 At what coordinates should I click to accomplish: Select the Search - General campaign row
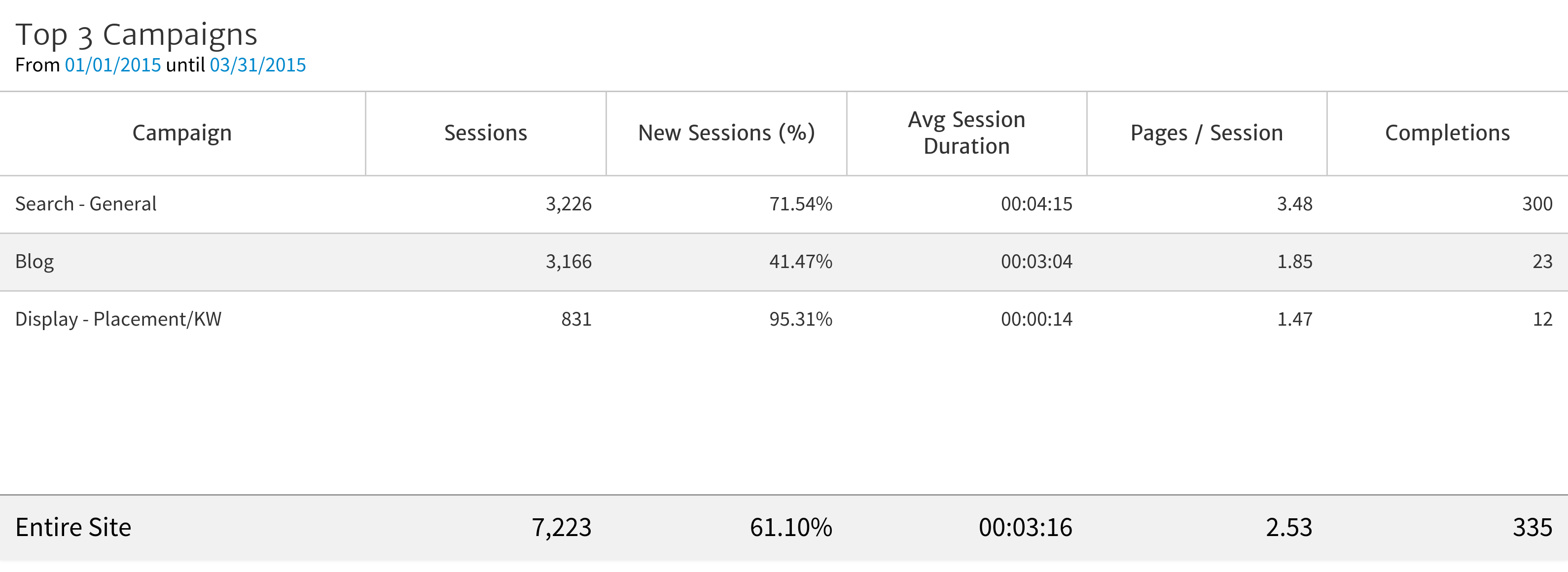[86, 204]
